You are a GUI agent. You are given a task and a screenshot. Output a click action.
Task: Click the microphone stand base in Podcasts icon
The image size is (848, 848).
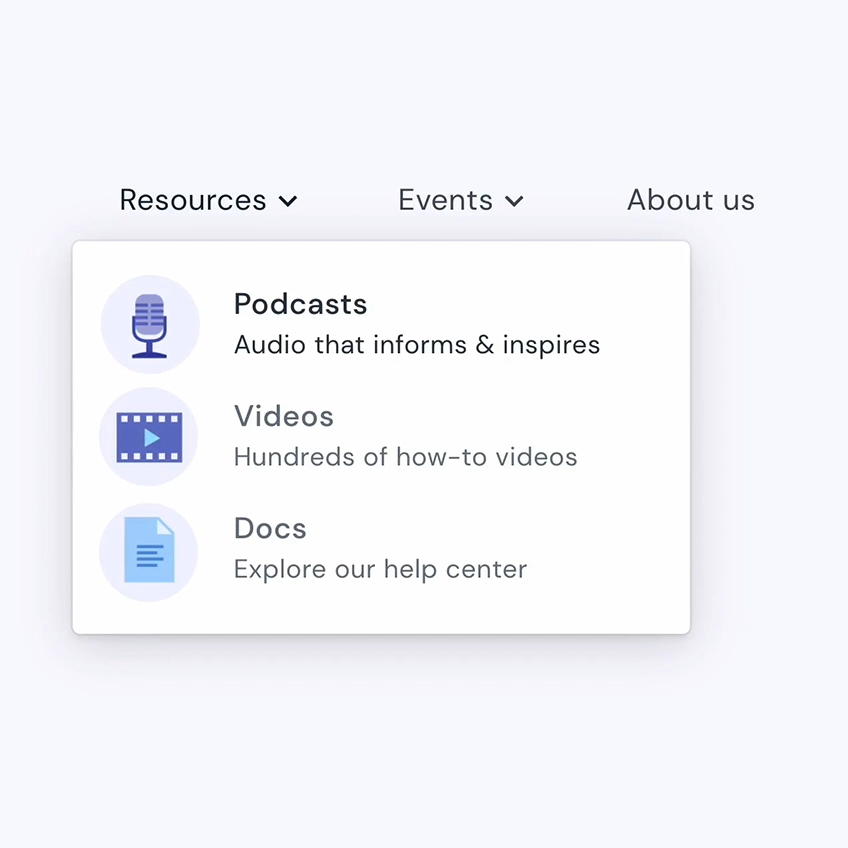(150, 353)
